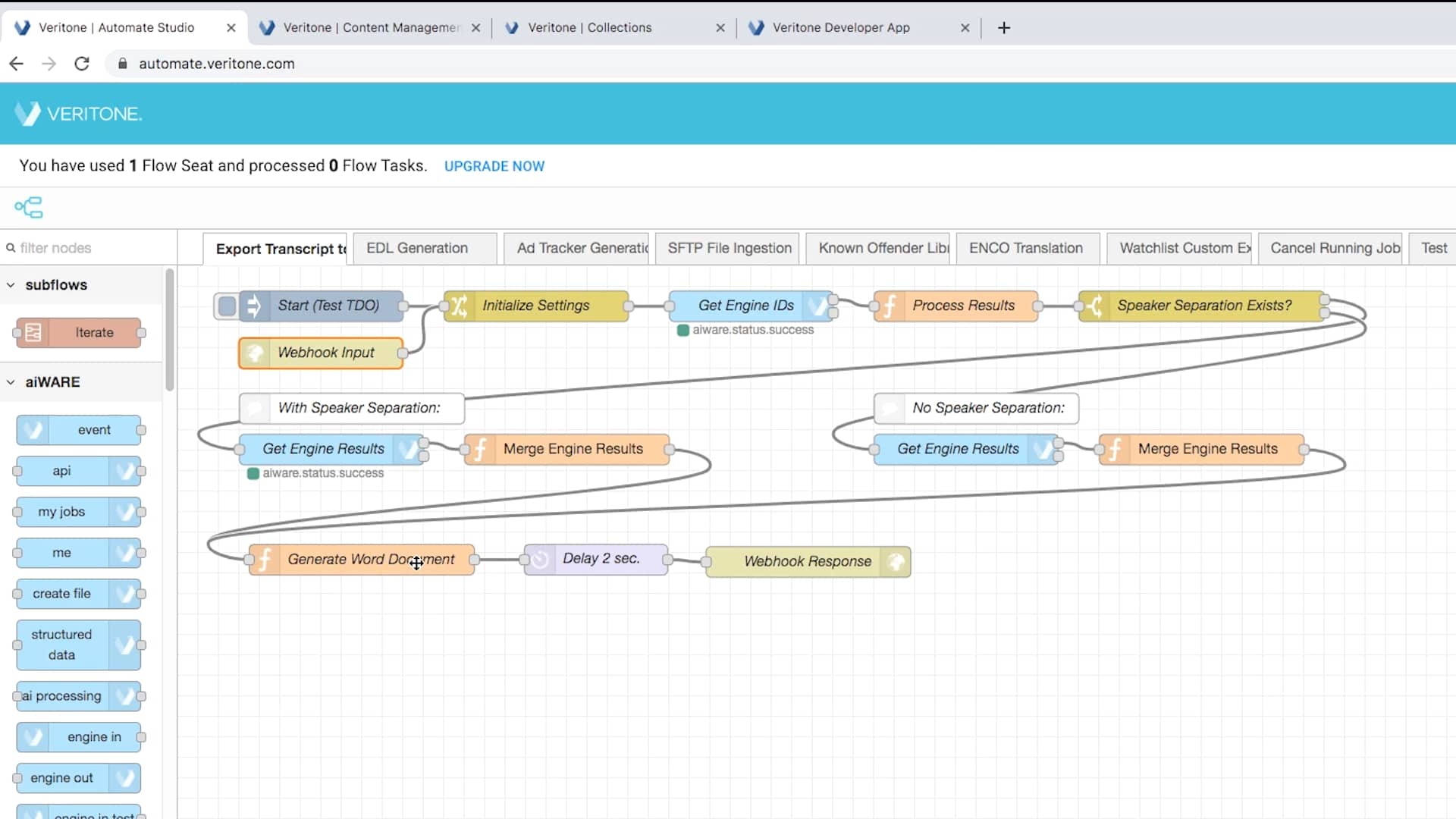Switch to Veritone Developer App browser tab
1456x819 pixels.
pos(858,28)
